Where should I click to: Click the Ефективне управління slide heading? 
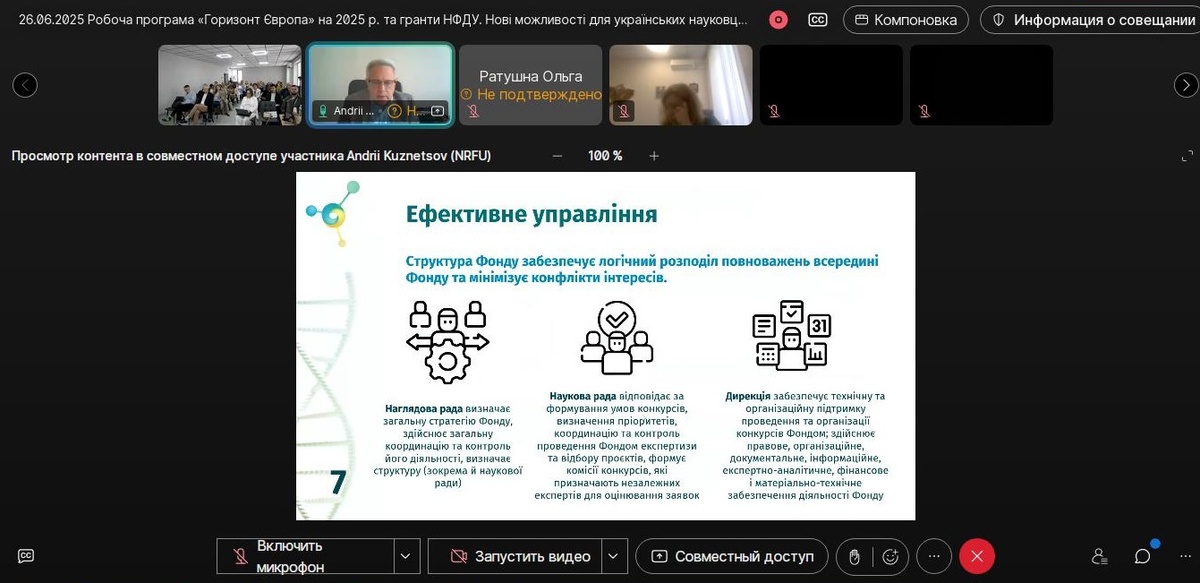531,214
